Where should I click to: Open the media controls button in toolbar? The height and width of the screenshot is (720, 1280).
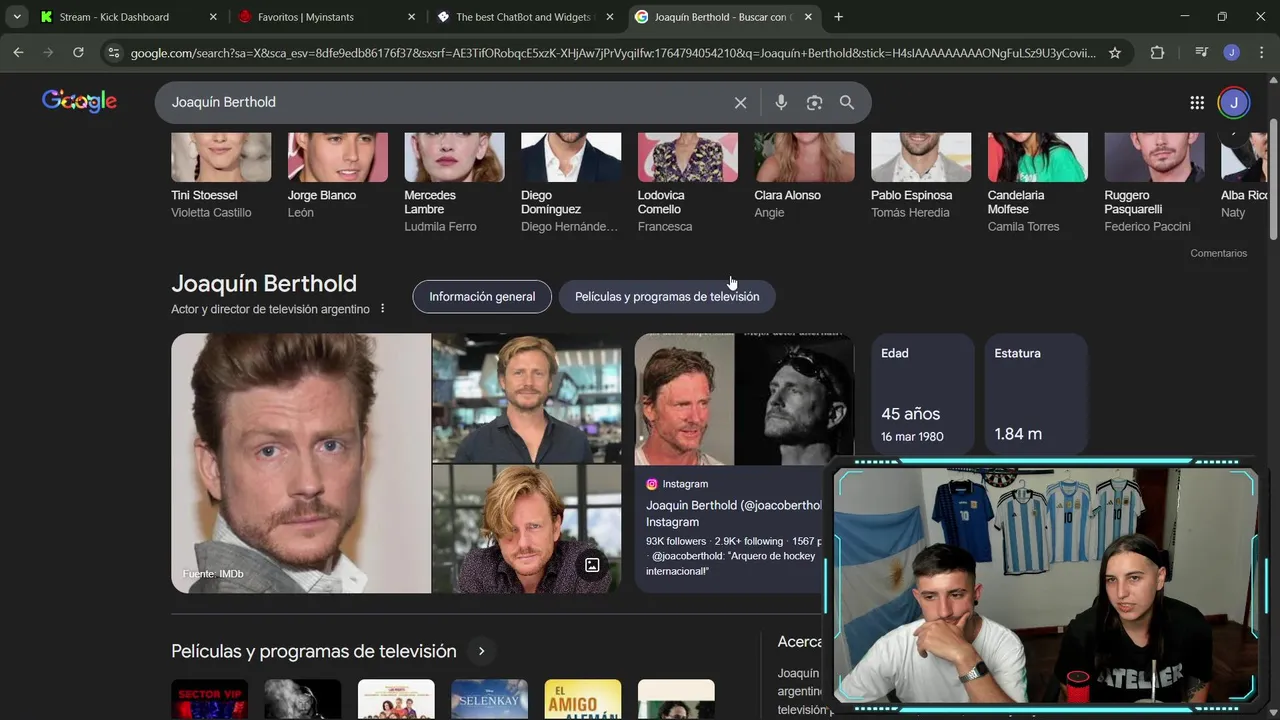pos(1202,53)
